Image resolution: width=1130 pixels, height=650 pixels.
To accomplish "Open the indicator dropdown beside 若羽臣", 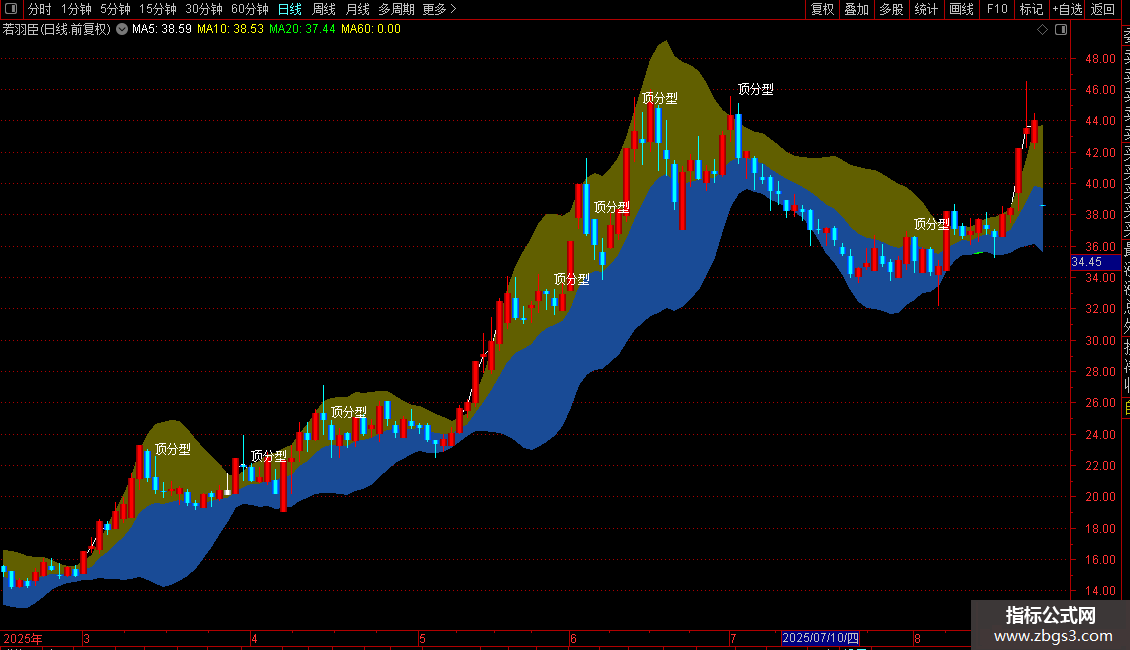I will coord(122,30).
